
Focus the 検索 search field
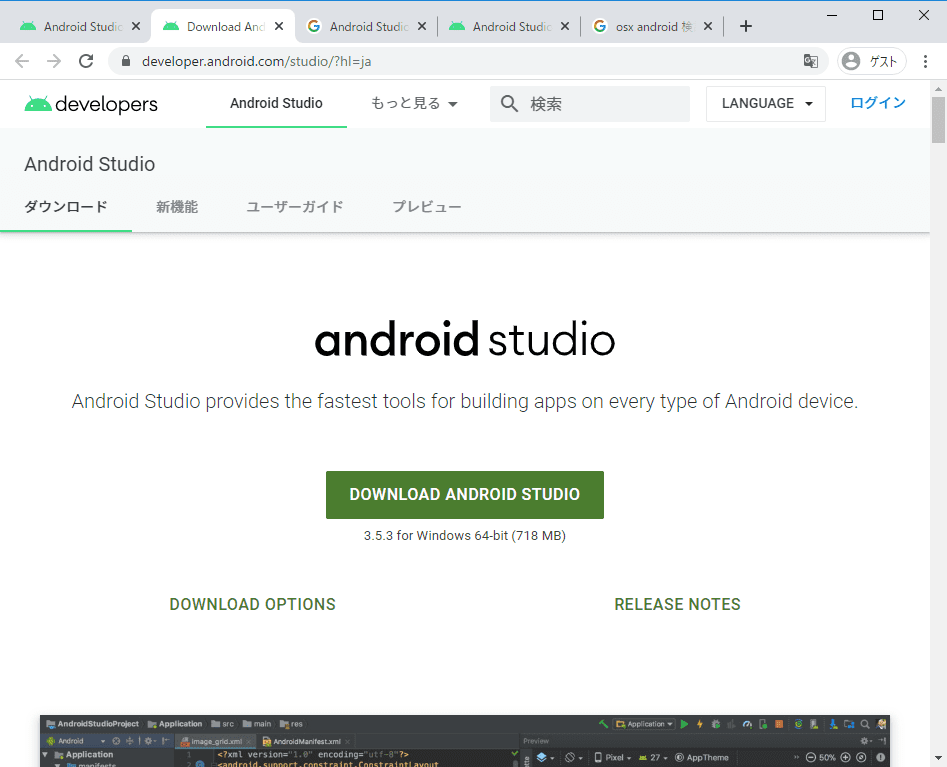[589, 104]
